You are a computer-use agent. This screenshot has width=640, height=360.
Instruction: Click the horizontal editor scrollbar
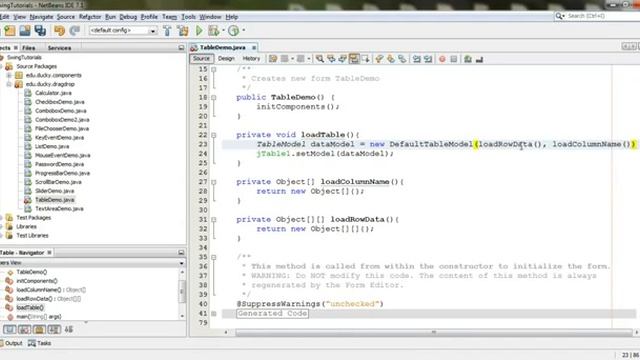433,333
